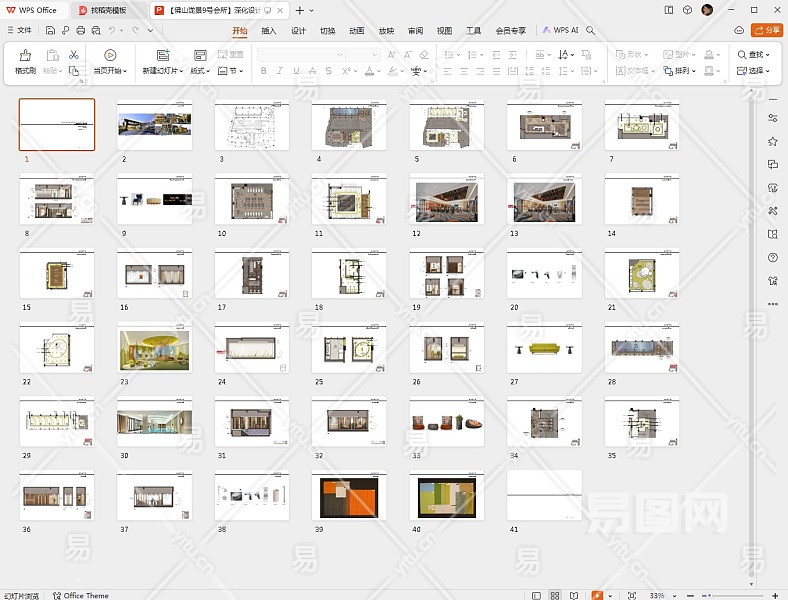Click the search magnifier icon beside WPS AI
788x600 pixels.
pyautogui.click(x=591, y=31)
